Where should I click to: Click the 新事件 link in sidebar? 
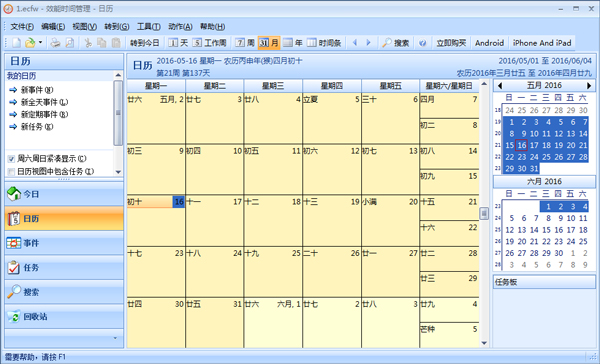[x=37, y=90]
